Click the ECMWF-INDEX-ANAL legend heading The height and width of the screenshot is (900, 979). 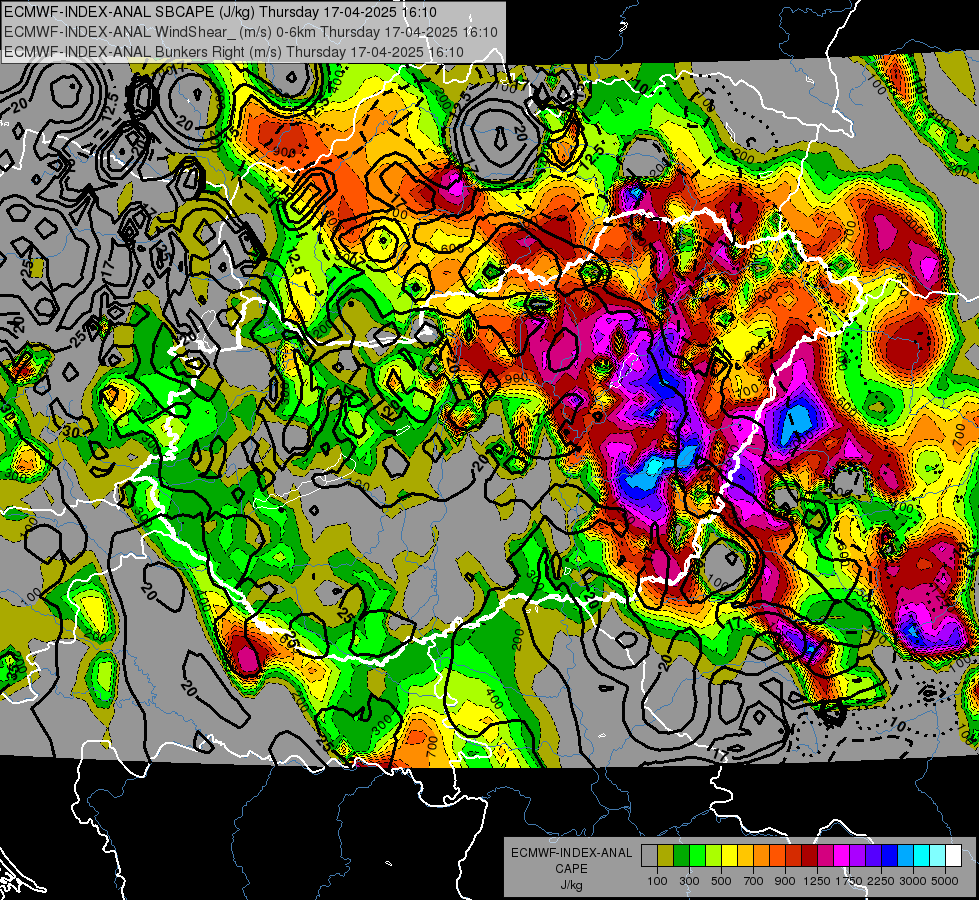coord(571,853)
